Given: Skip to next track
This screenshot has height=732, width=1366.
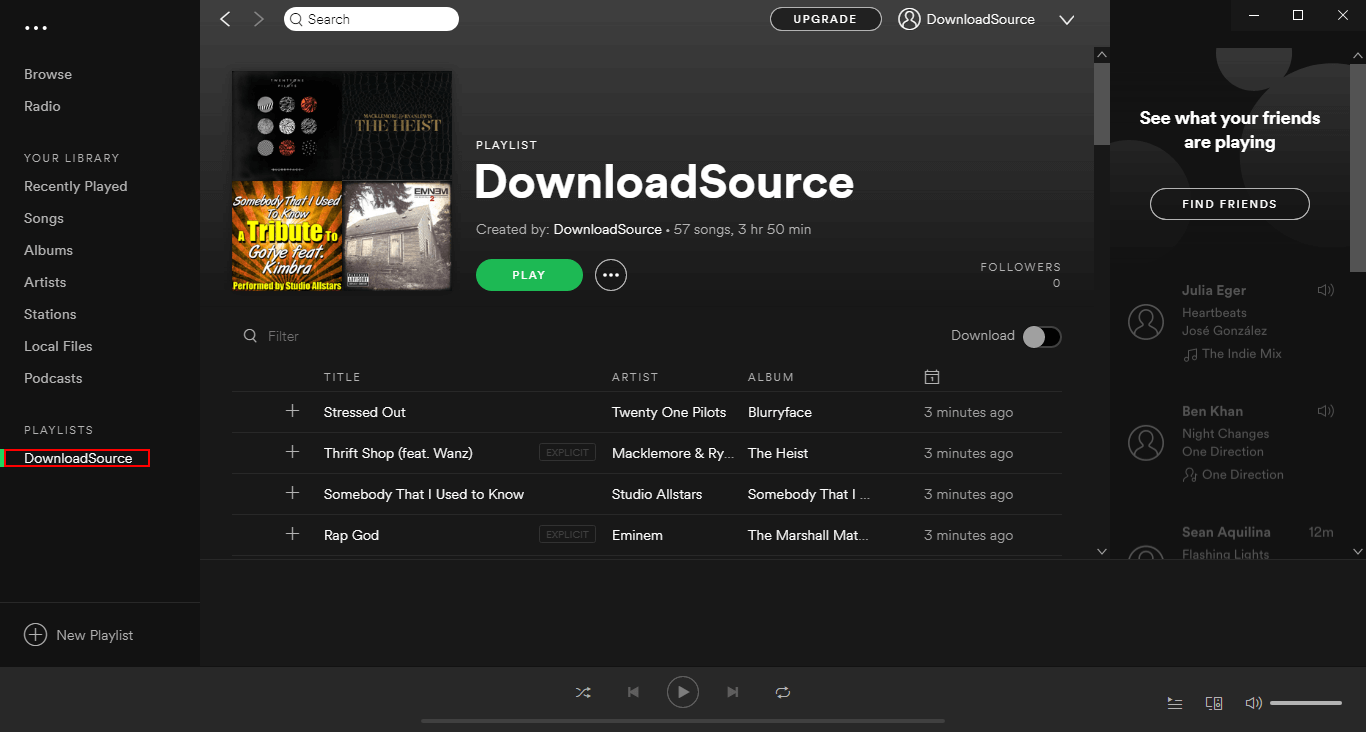Looking at the screenshot, I should (x=733, y=692).
